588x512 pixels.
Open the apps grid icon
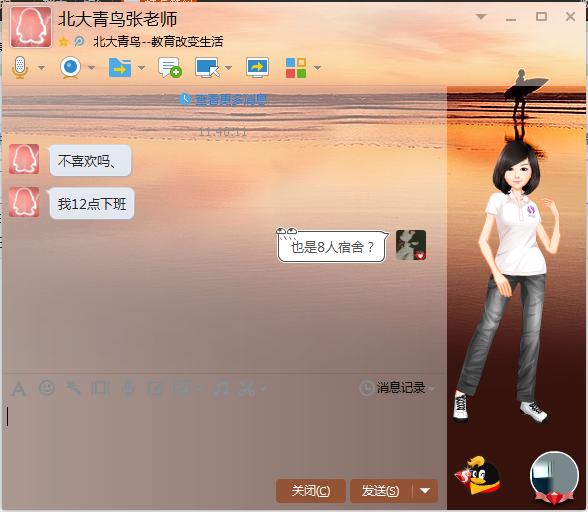tap(296, 68)
